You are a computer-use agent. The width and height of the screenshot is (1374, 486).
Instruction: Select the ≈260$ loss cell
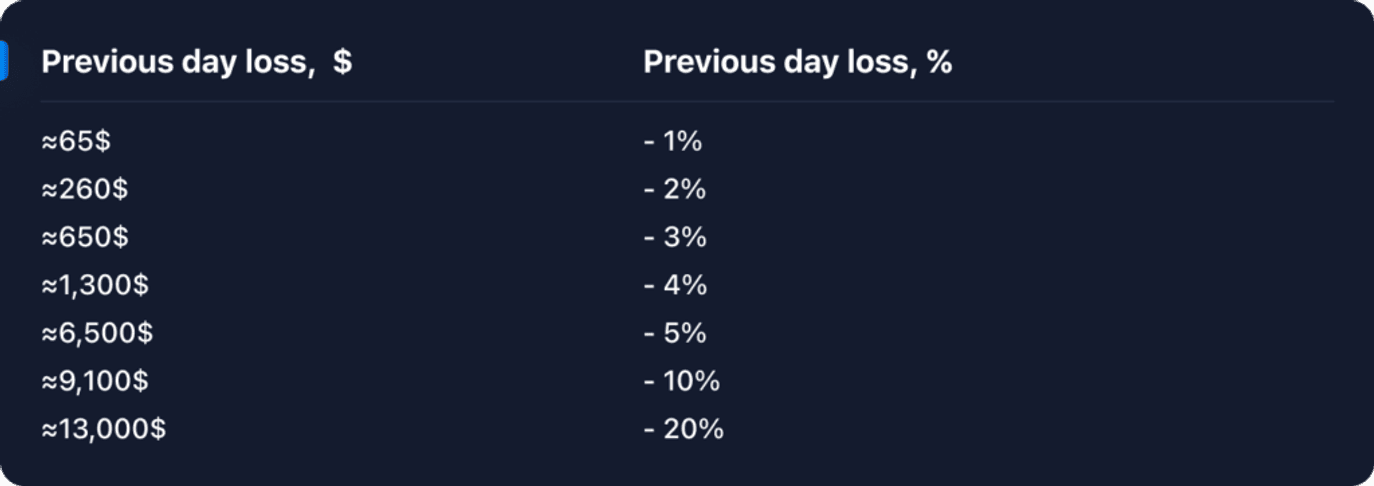click(85, 189)
